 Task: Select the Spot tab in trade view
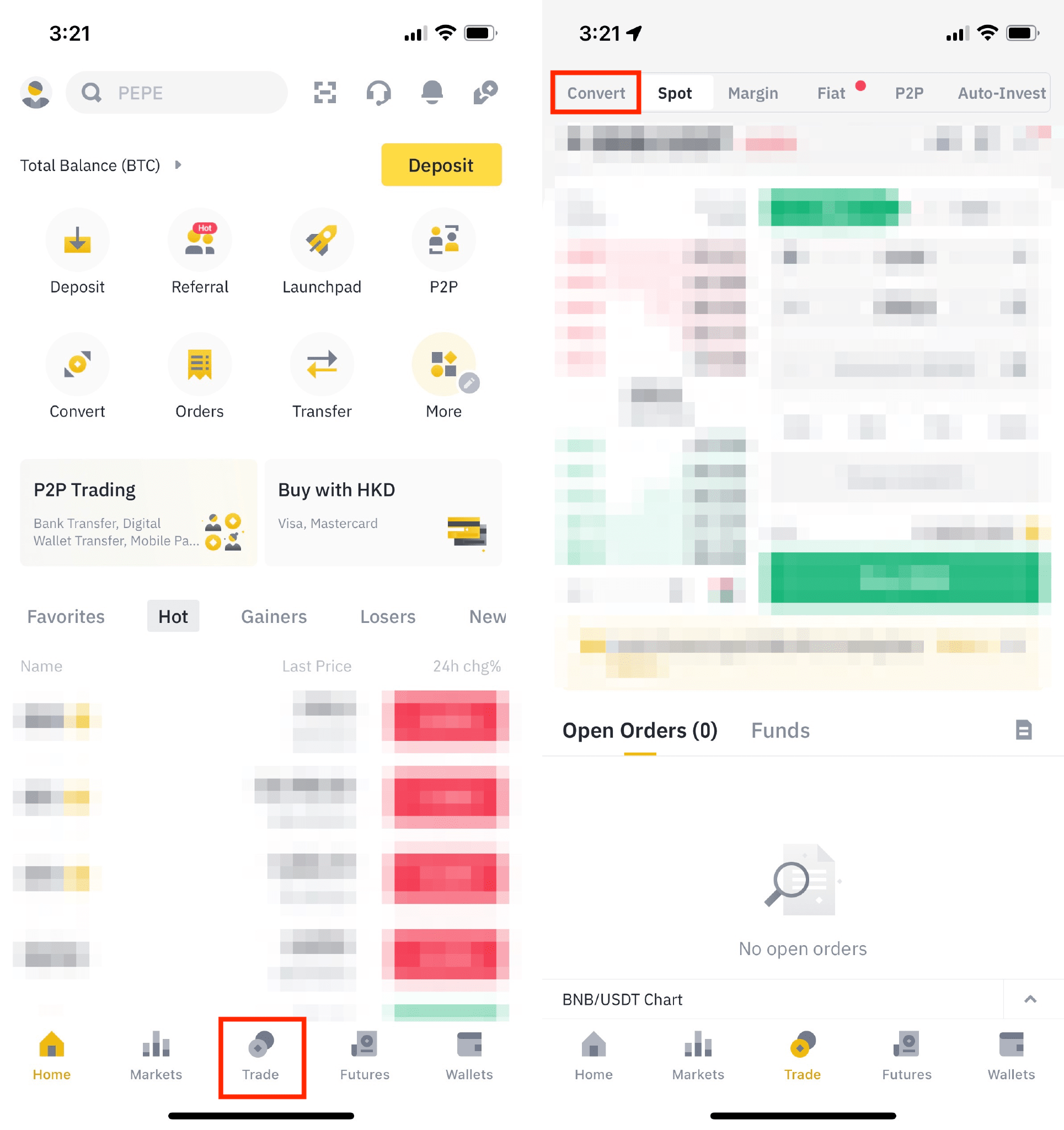pos(676,92)
